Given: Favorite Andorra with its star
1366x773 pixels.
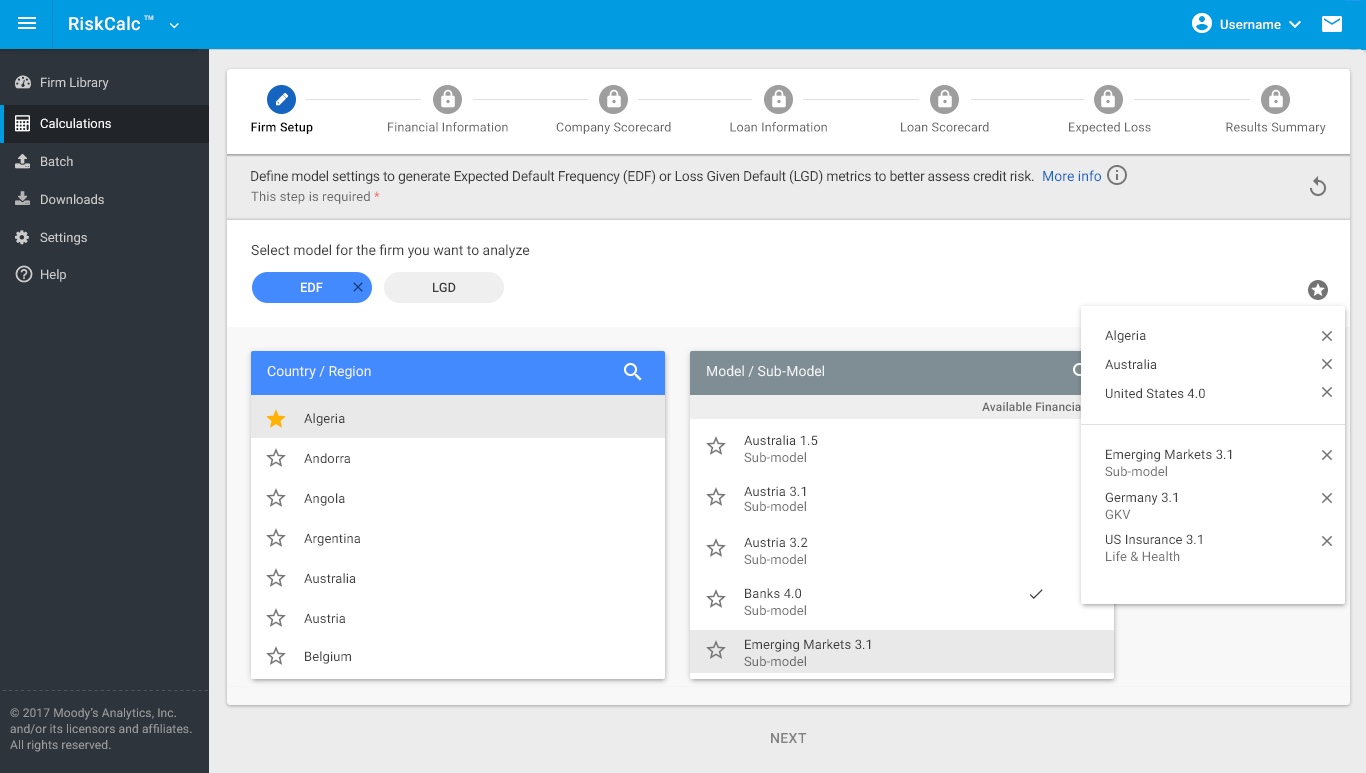Looking at the screenshot, I should click(276, 458).
